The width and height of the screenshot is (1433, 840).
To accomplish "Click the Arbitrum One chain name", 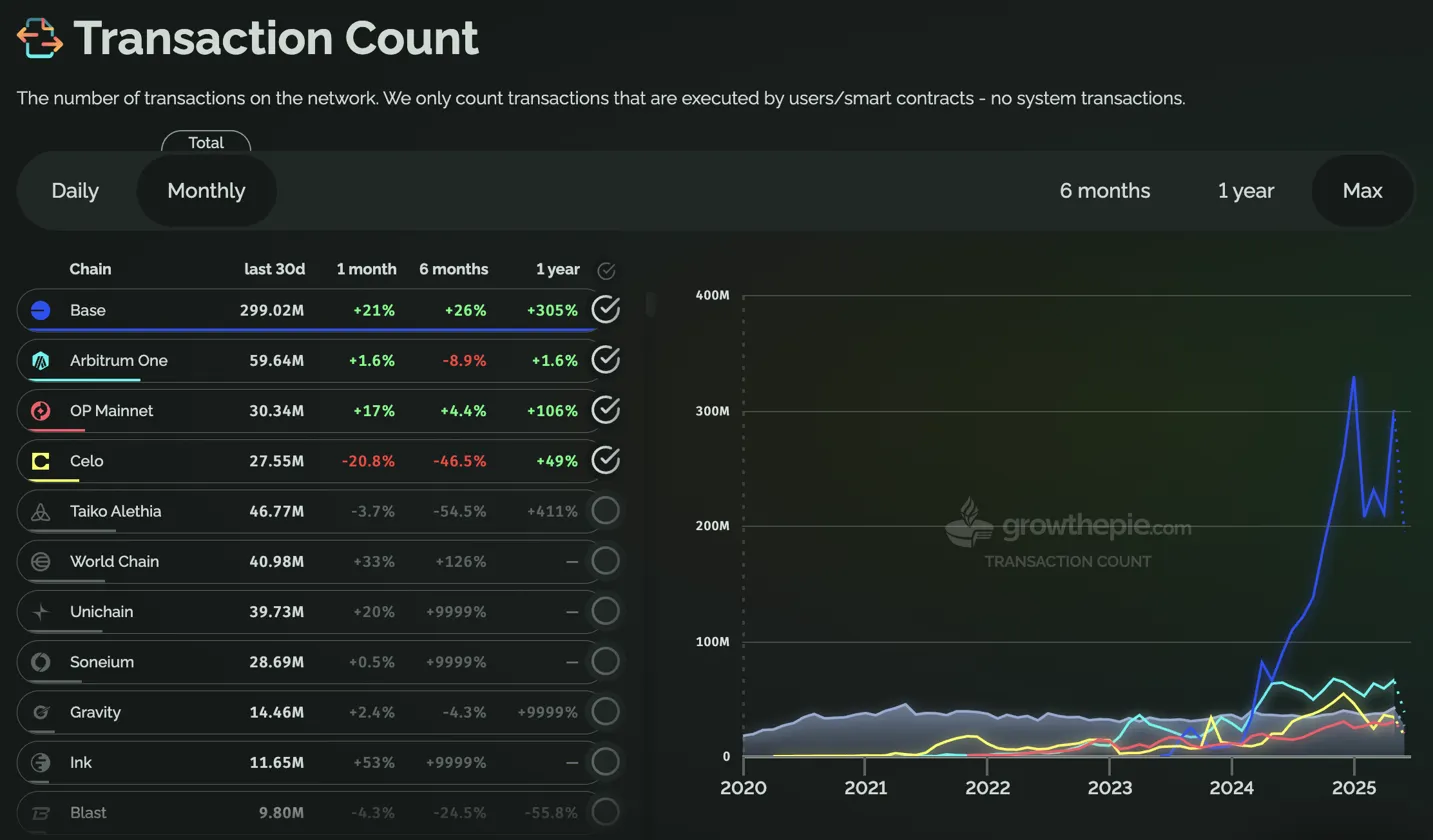I will [119, 361].
